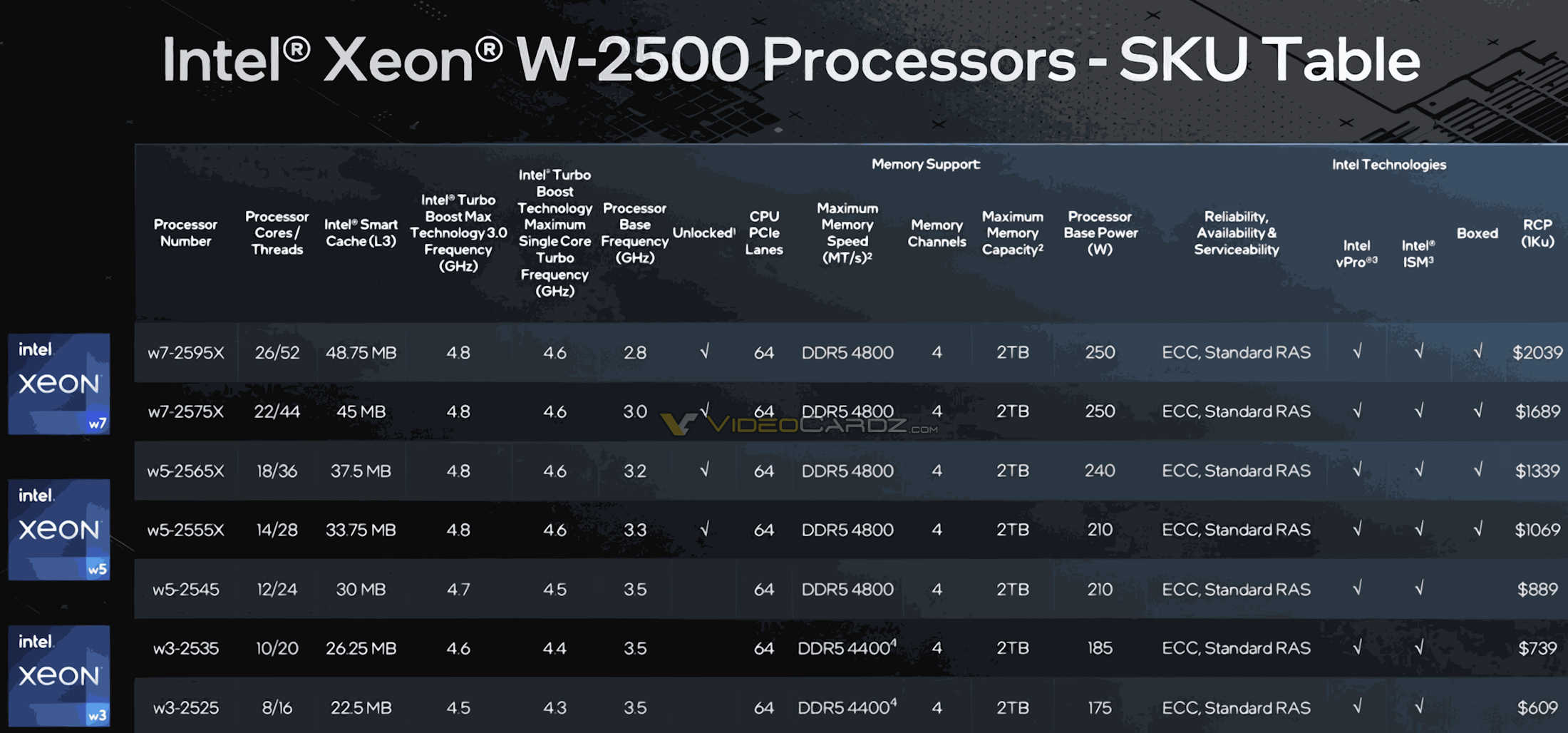Click the Intel ISM checkmark for w5-2545
This screenshot has width=1568, height=733.
click(1419, 588)
